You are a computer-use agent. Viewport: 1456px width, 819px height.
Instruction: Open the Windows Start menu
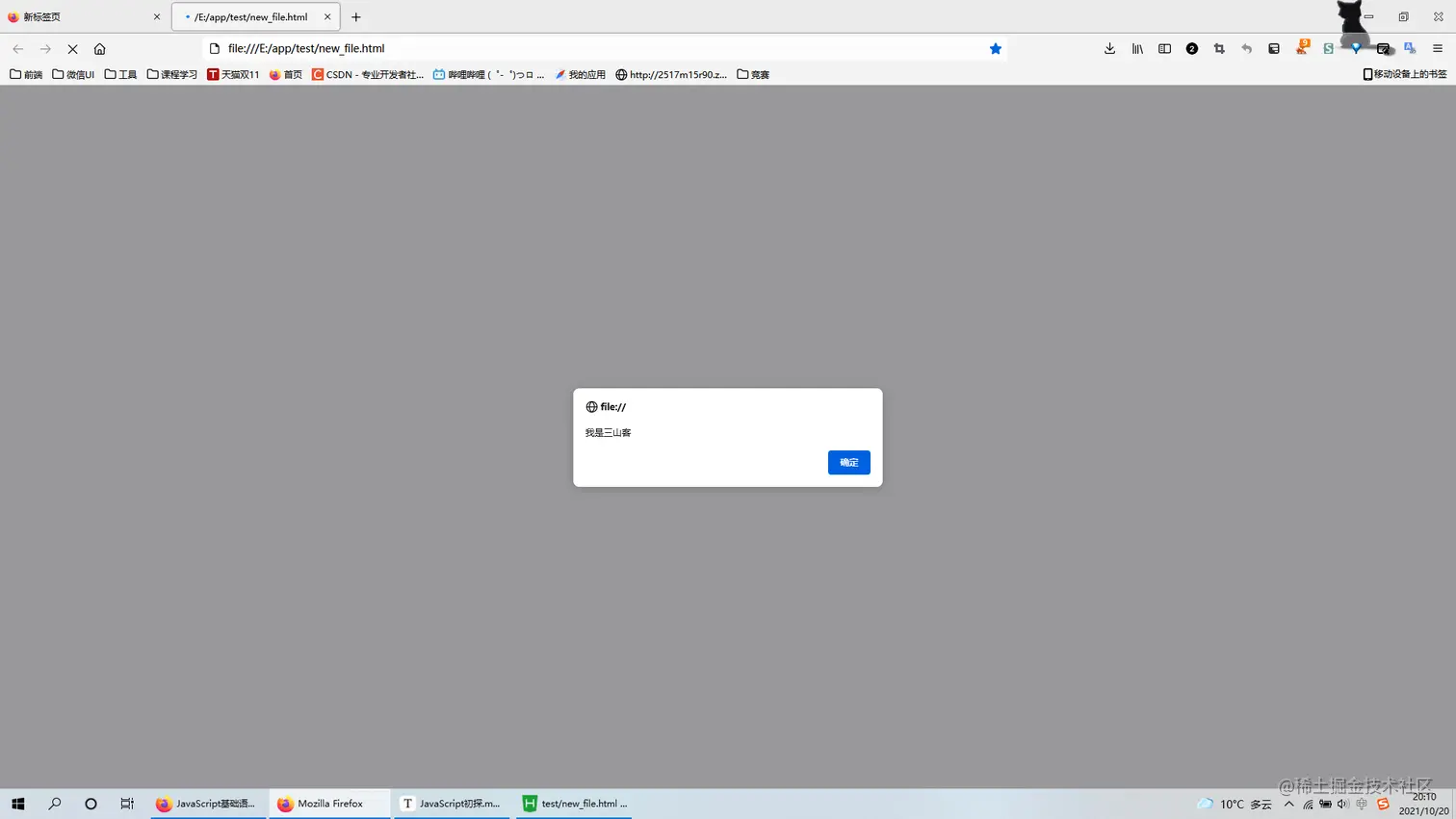pos(17,804)
